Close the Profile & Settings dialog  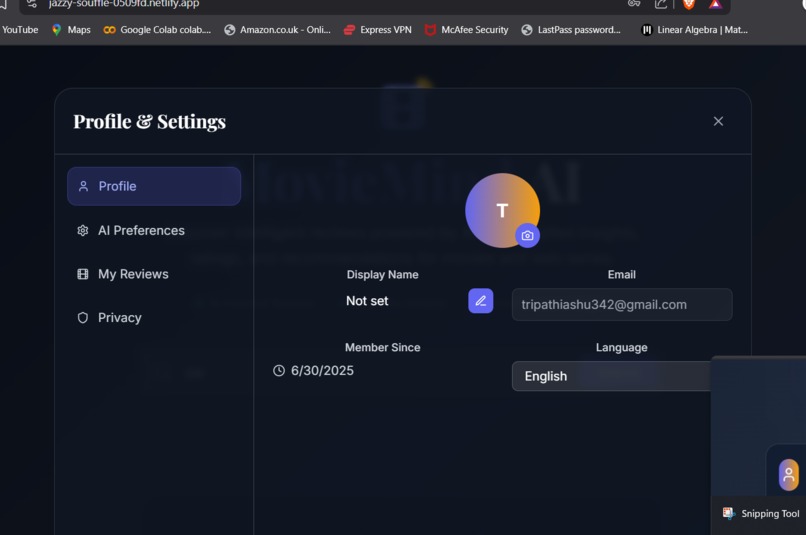(x=718, y=121)
